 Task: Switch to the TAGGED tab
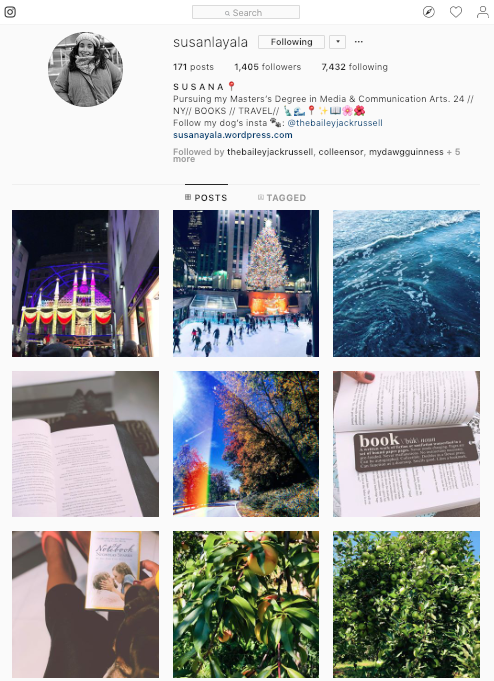pos(282,198)
